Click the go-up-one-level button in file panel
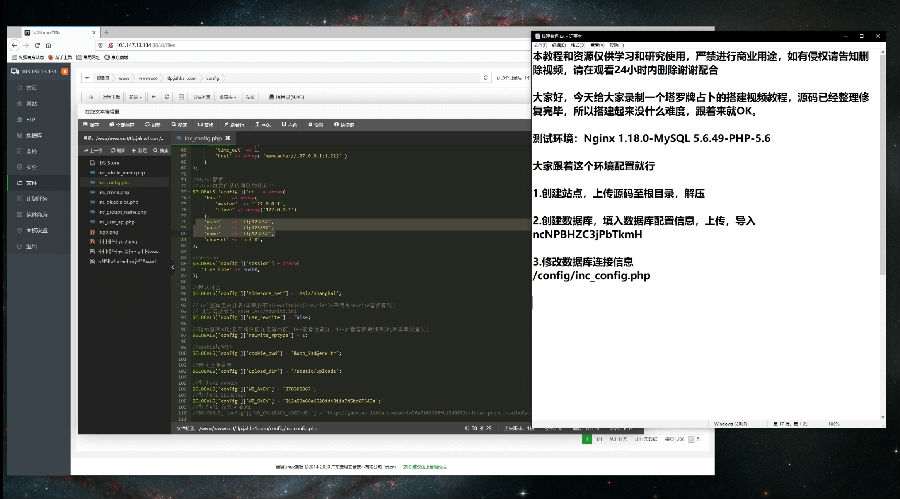Screen dimensions: 900x499 point(96,150)
